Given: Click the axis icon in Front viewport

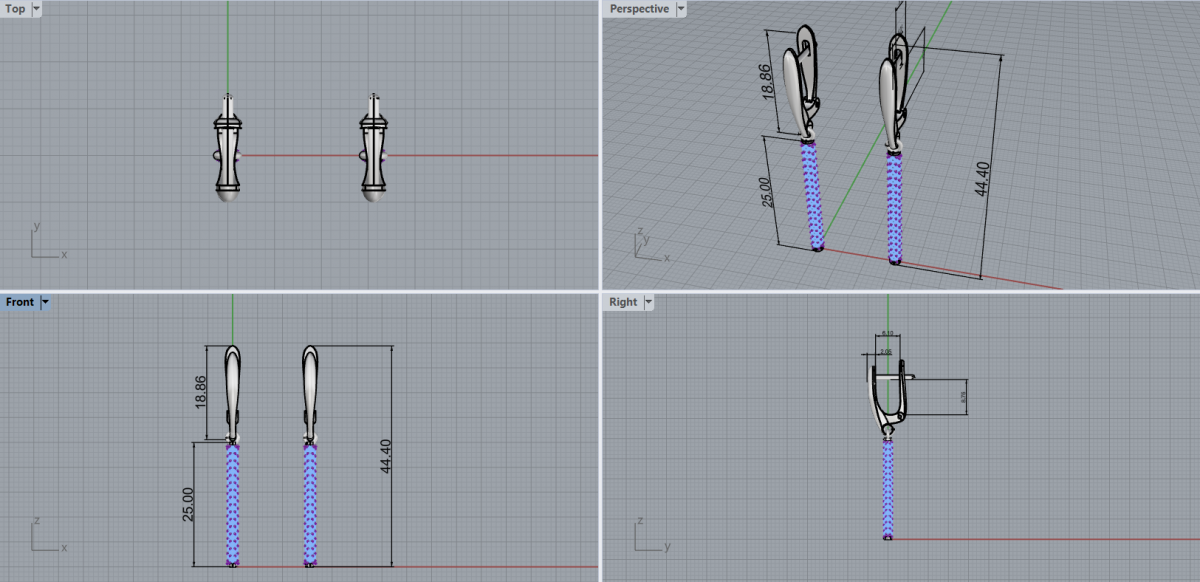Looking at the screenshot, I should (x=44, y=536).
